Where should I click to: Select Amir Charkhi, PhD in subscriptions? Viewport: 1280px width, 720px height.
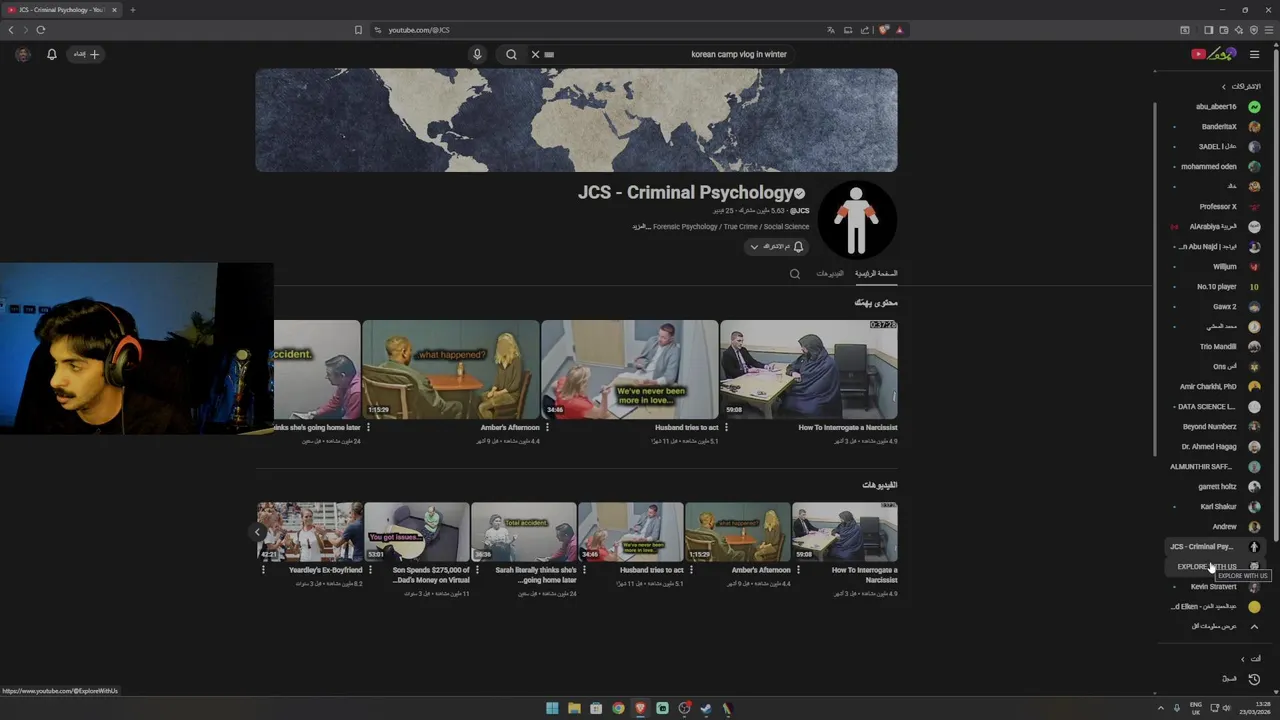[1215, 387]
